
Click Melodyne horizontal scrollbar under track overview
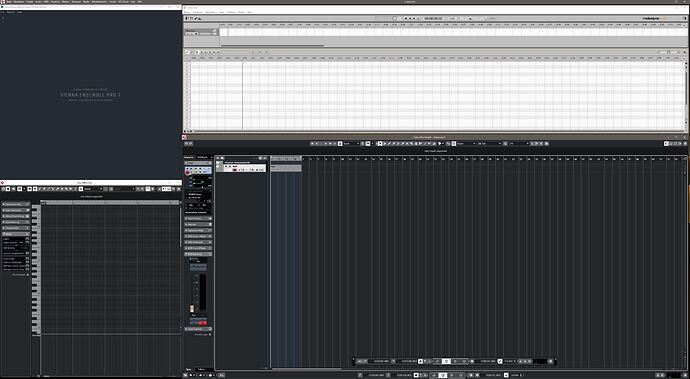(273, 45)
